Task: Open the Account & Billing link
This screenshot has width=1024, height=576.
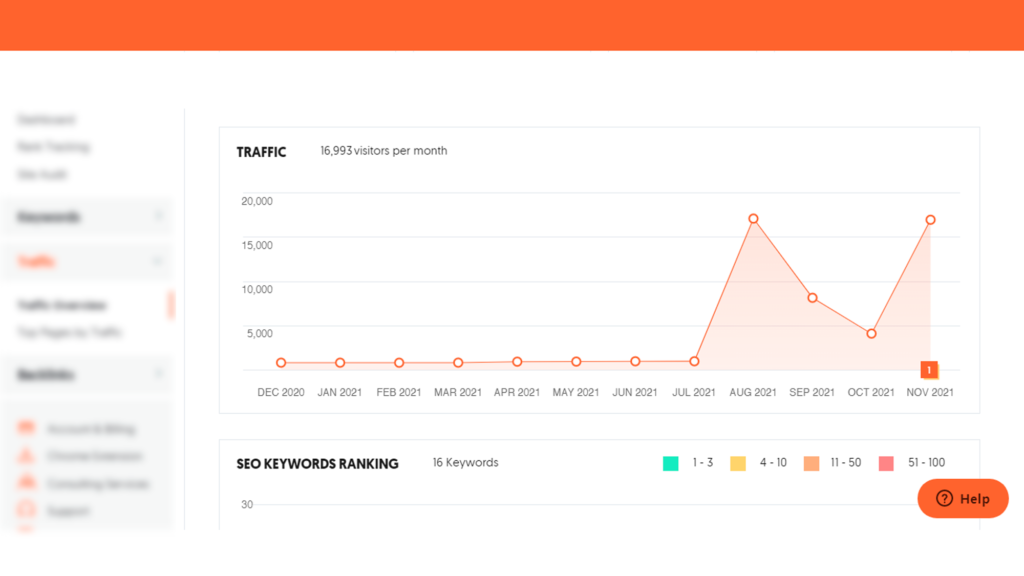Action: pos(91,429)
